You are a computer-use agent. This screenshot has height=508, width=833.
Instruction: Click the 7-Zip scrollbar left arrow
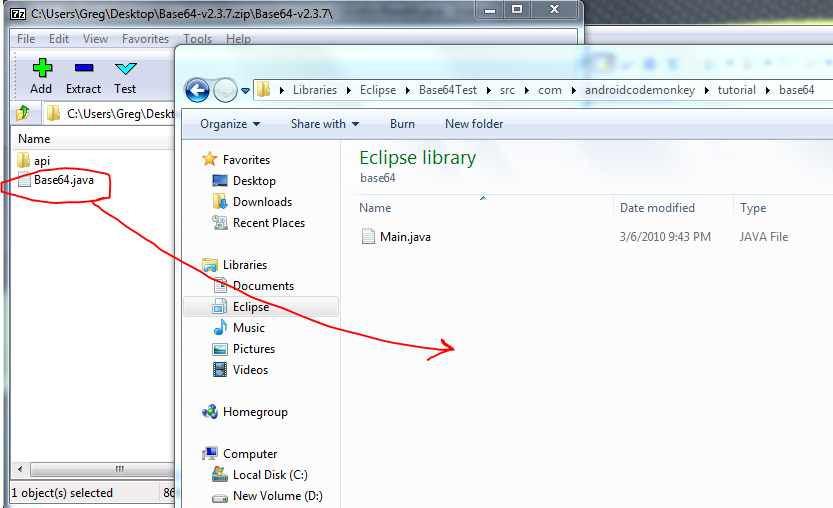pyautogui.click(x=20, y=469)
